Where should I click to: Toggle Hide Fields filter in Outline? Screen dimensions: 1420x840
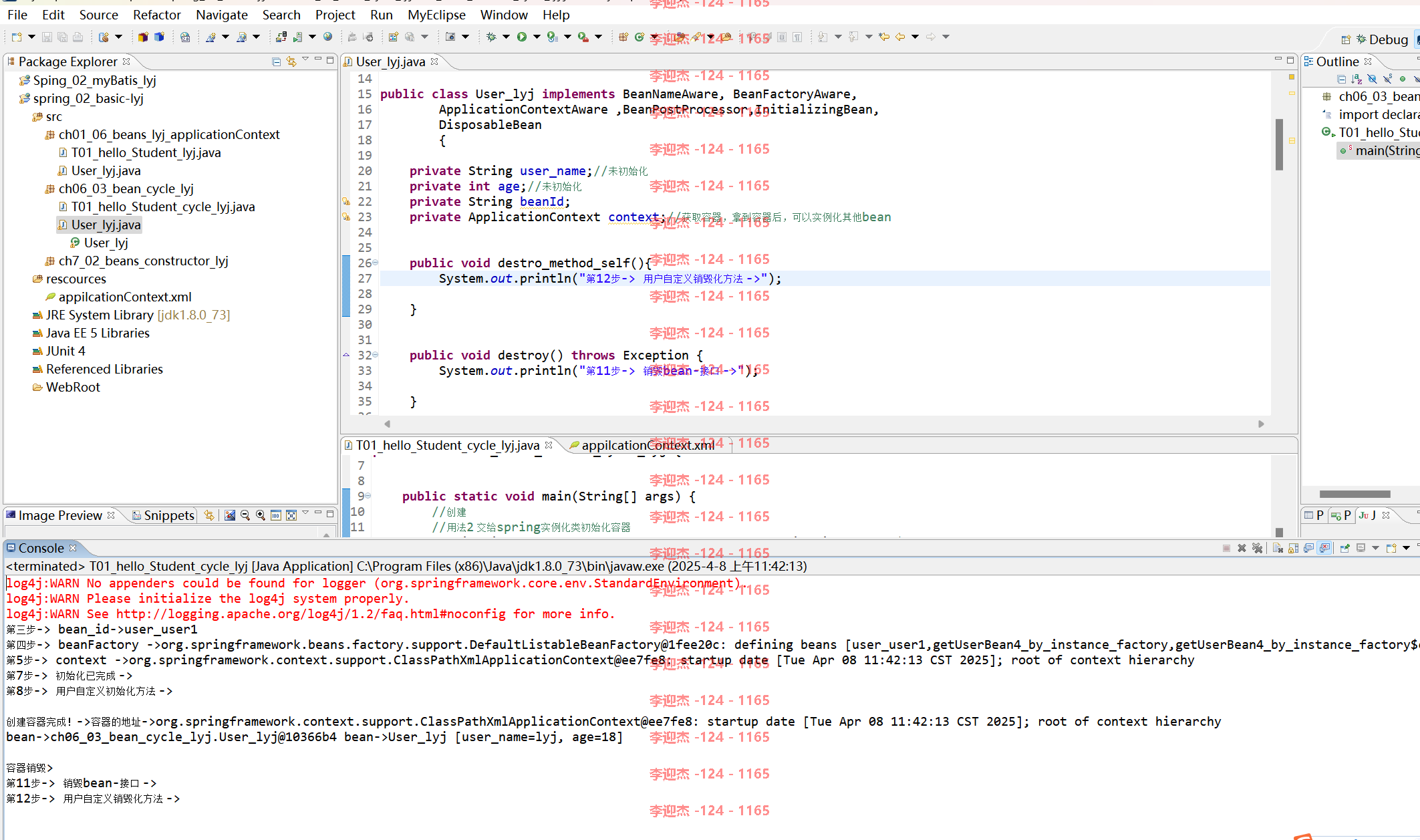click(x=1372, y=79)
